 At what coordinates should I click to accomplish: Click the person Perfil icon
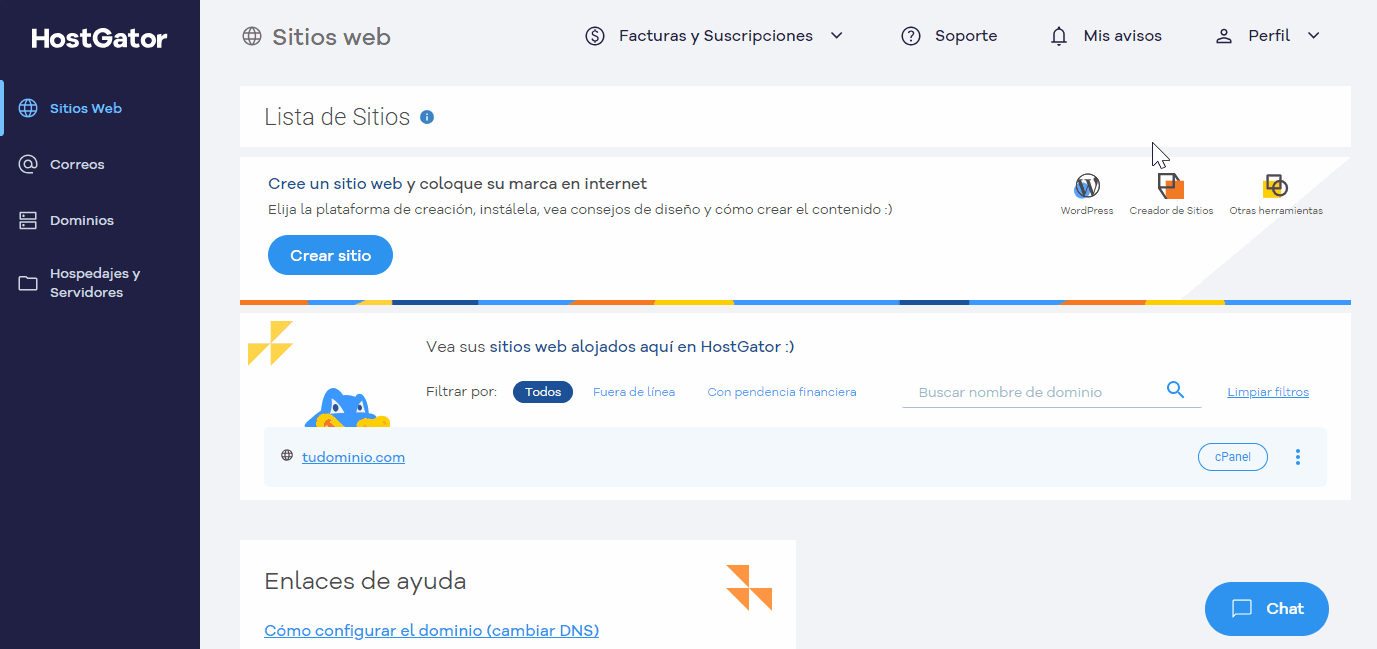click(1223, 36)
